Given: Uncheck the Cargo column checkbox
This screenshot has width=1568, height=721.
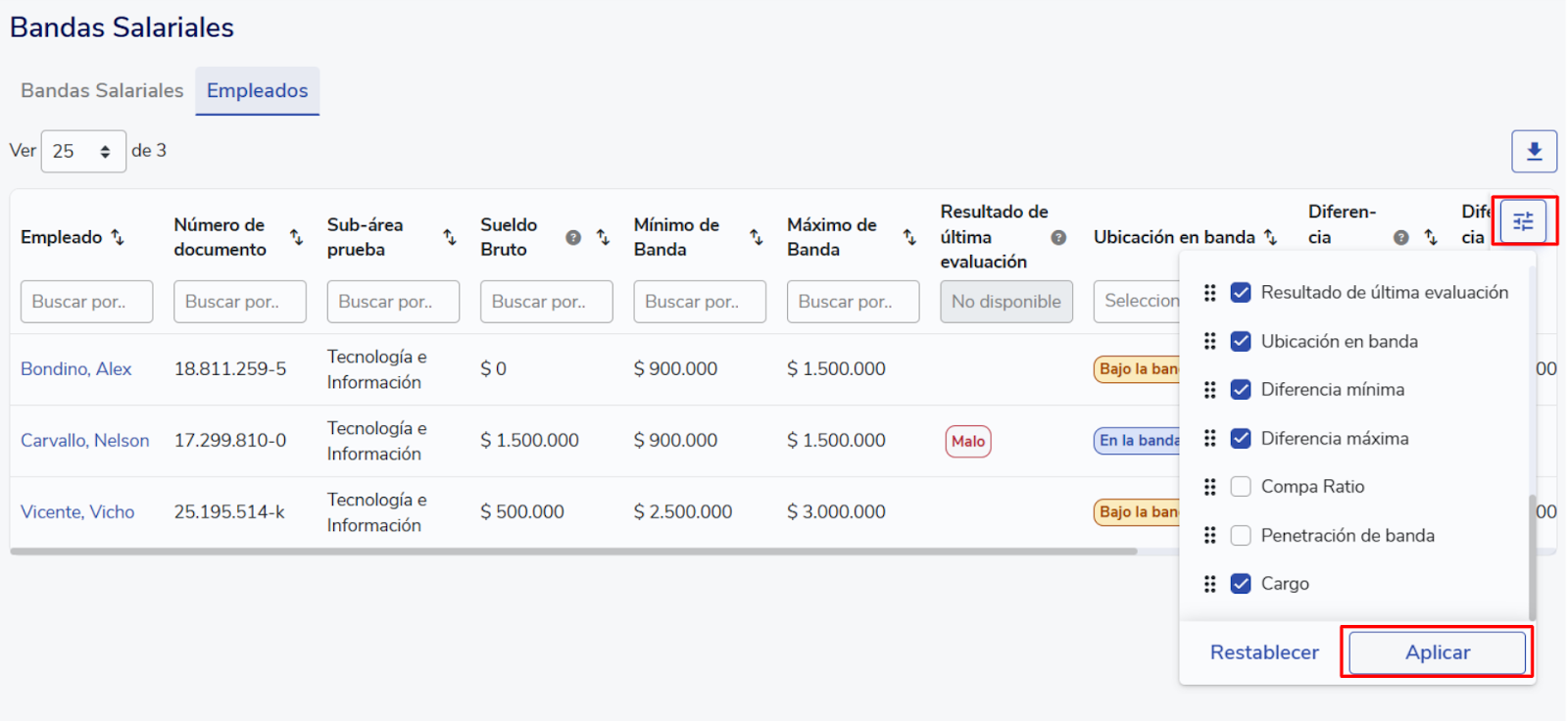Looking at the screenshot, I should [1241, 584].
